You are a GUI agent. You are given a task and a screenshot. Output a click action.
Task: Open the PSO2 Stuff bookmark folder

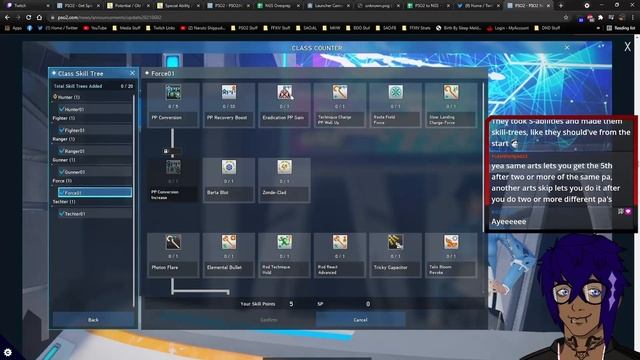245,28
